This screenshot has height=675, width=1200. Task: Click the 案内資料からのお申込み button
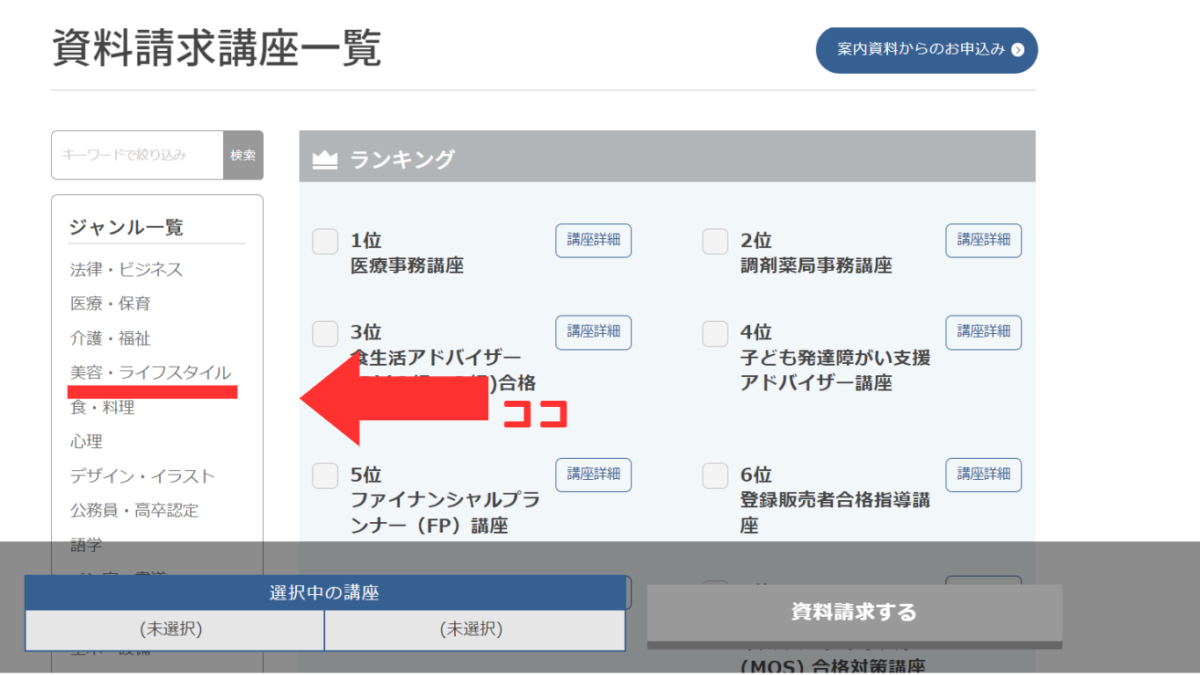click(x=926, y=50)
